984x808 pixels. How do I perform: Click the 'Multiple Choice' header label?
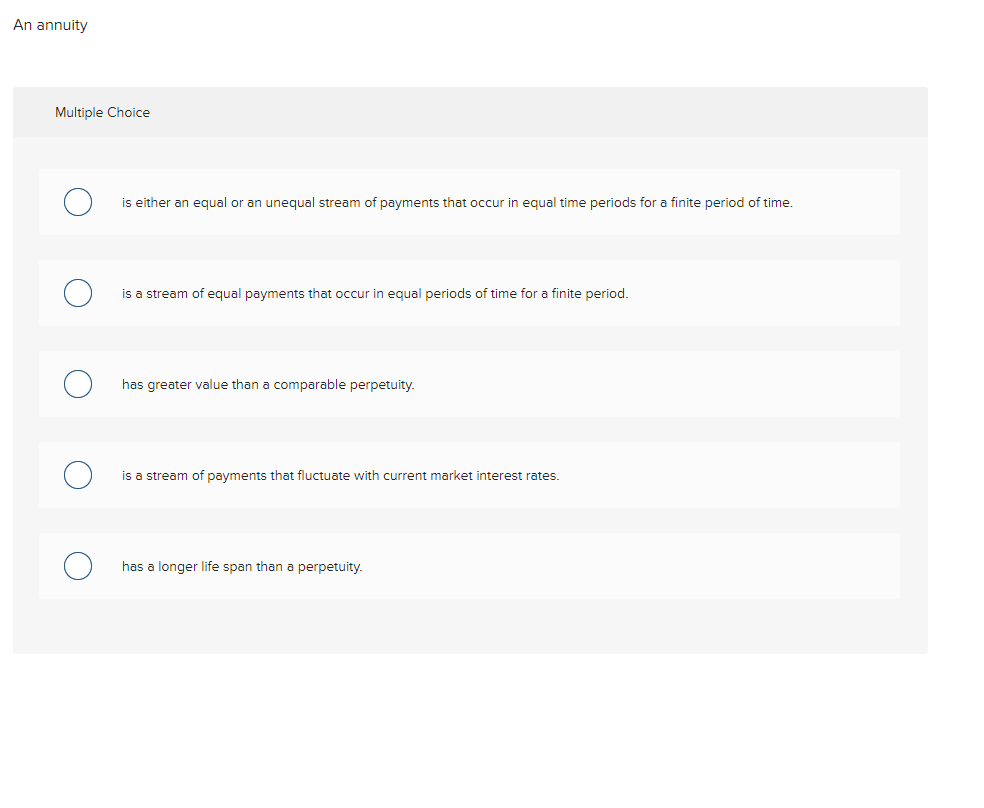pyautogui.click(x=102, y=112)
